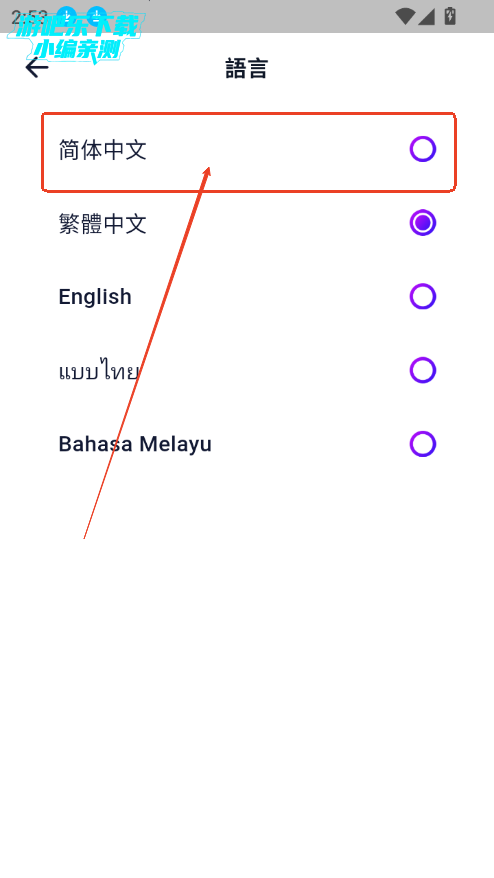494x878 pixels.
Task: Select the Thai language radio button
Action: [422, 370]
